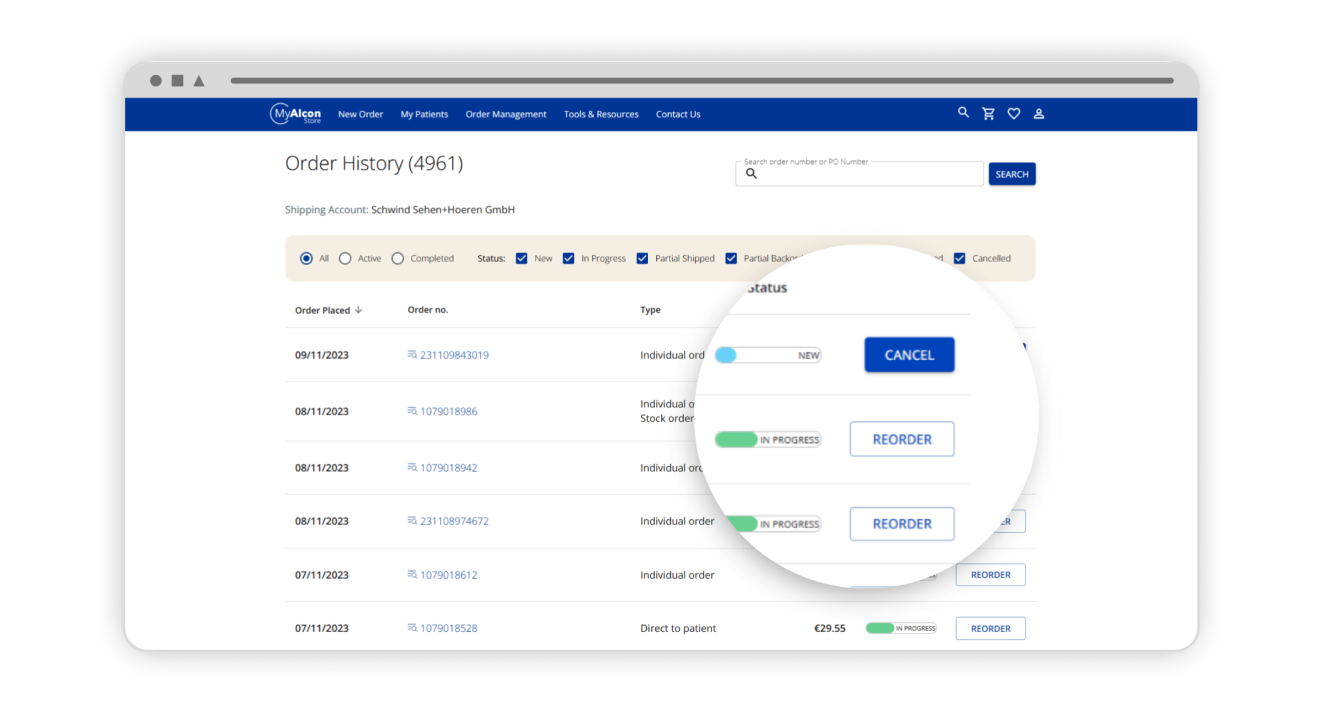
Task: Uncheck the In Progress status checkbox
Action: pos(569,258)
